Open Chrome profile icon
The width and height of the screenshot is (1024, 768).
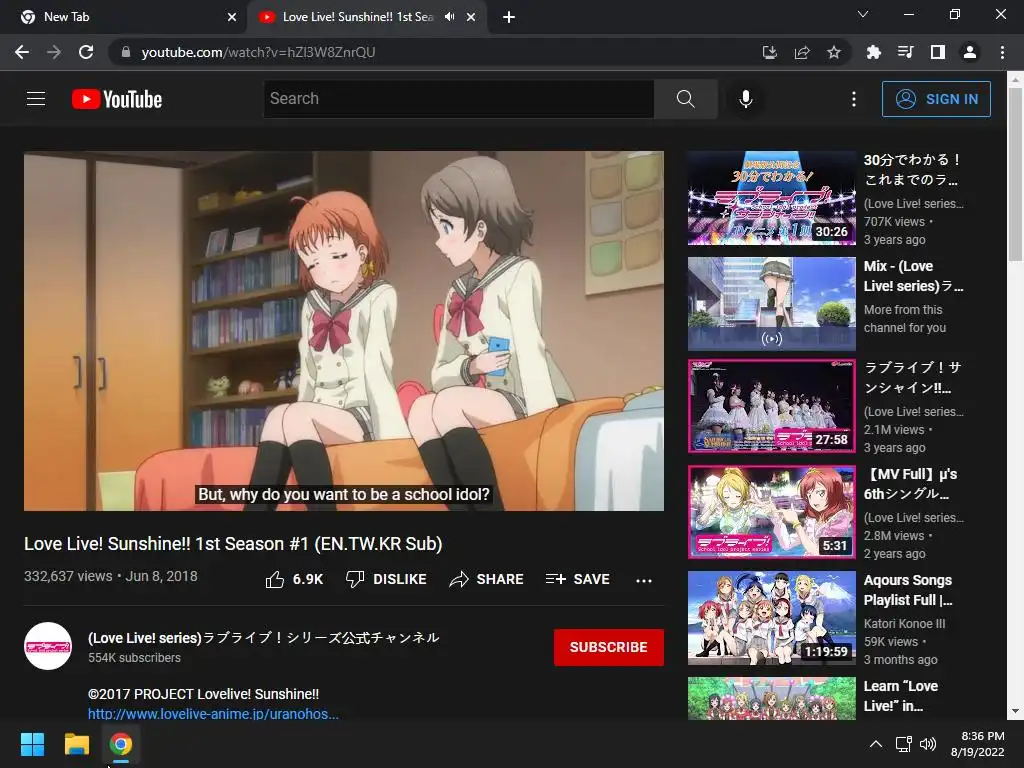pos(970,52)
